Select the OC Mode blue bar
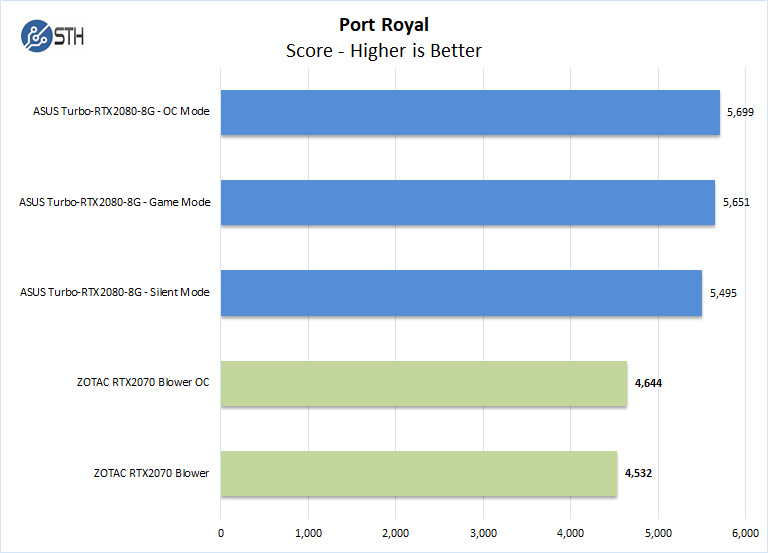 (x=470, y=113)
